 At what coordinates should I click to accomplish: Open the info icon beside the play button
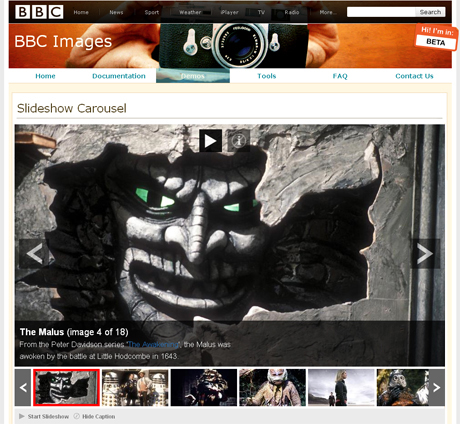(239, 141)
